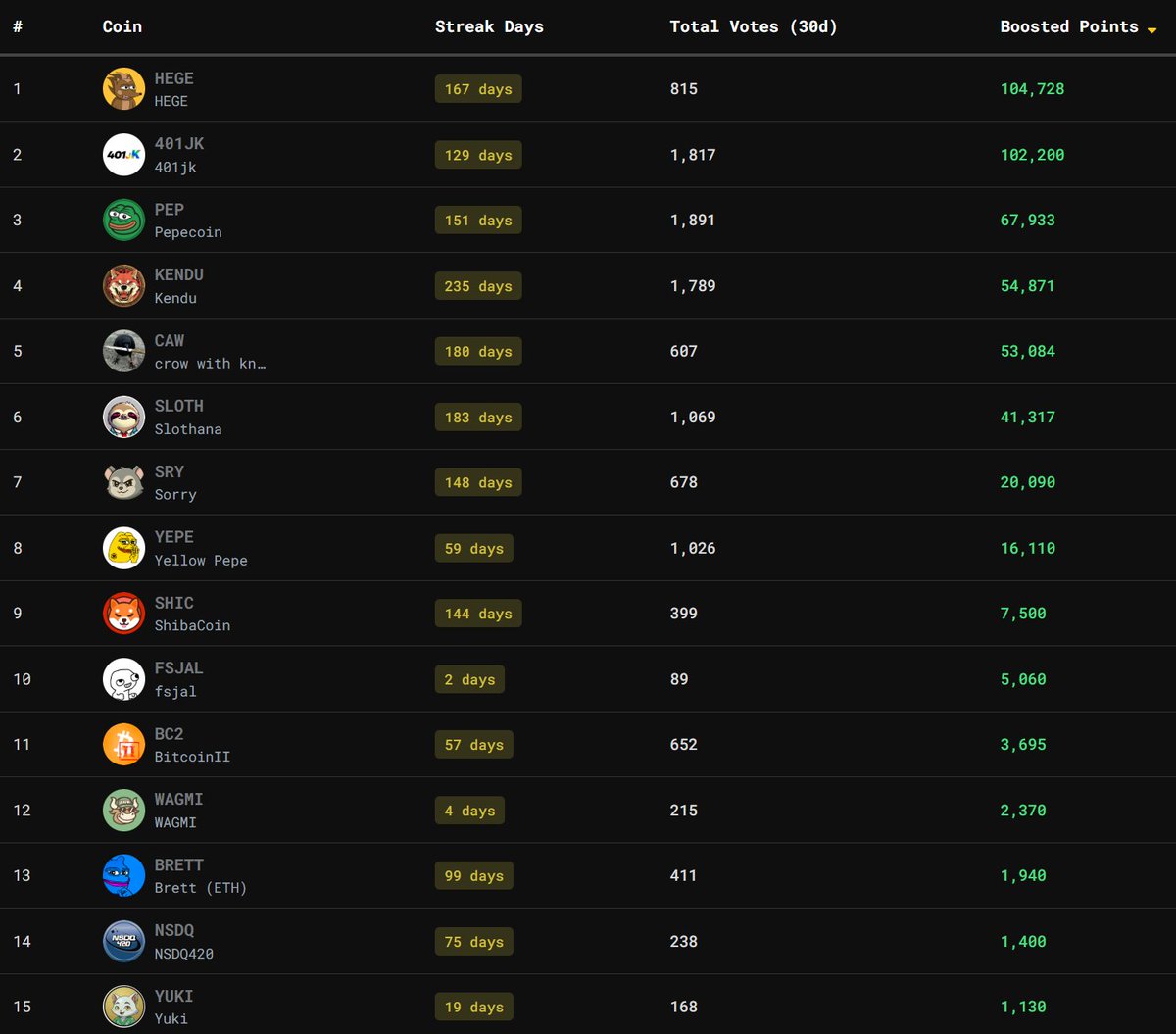Image resolution: width=1176 pixels, height=1034 pixels.
Task: Click the CAW crow logo
Action: click(x=123, y=352)
